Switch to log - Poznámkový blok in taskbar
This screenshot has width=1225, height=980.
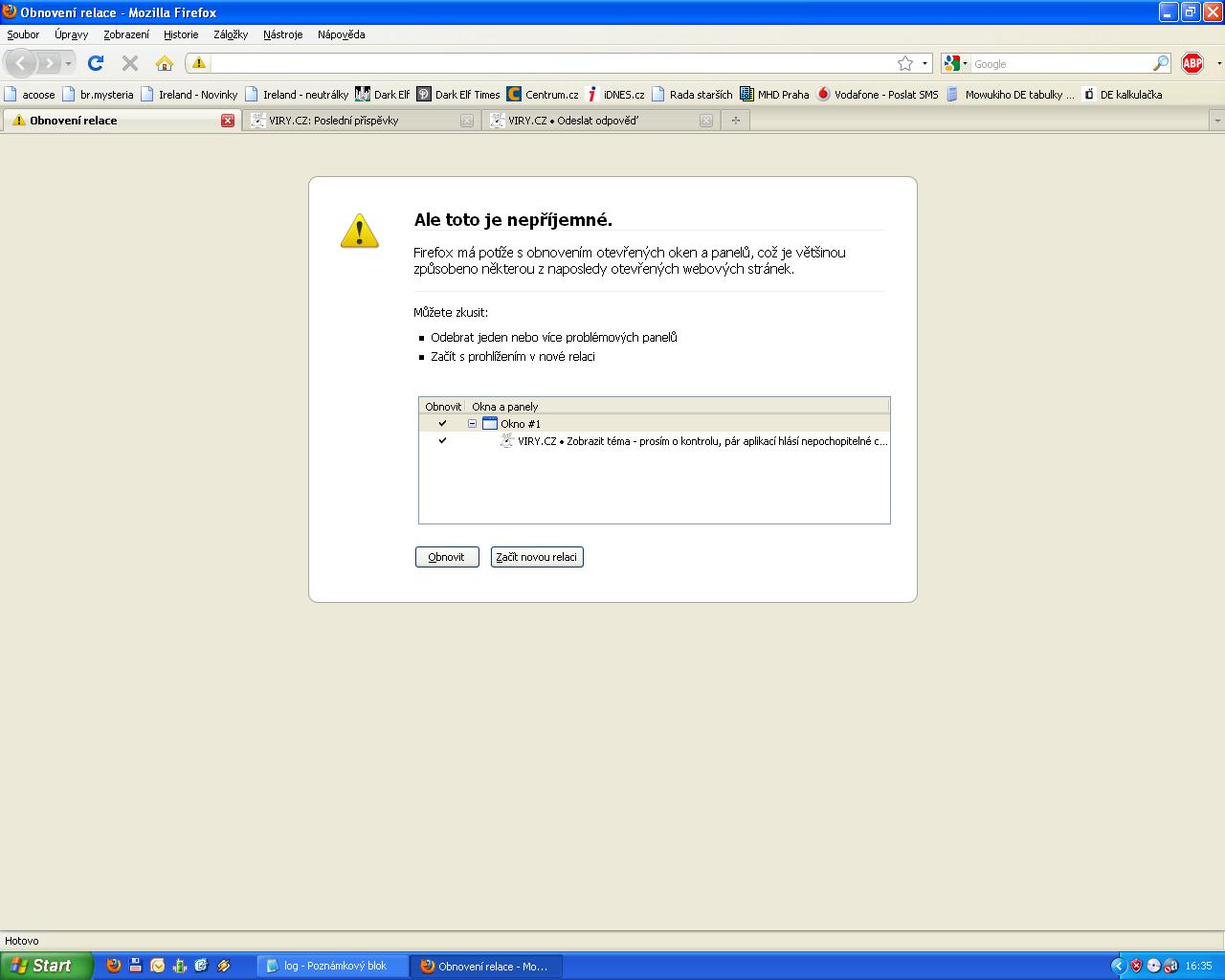click(x=333, y=966)
